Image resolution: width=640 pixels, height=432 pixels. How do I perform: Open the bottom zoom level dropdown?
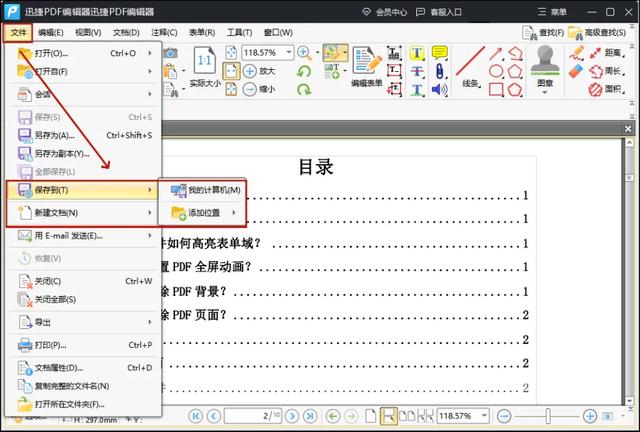point(482,415)
